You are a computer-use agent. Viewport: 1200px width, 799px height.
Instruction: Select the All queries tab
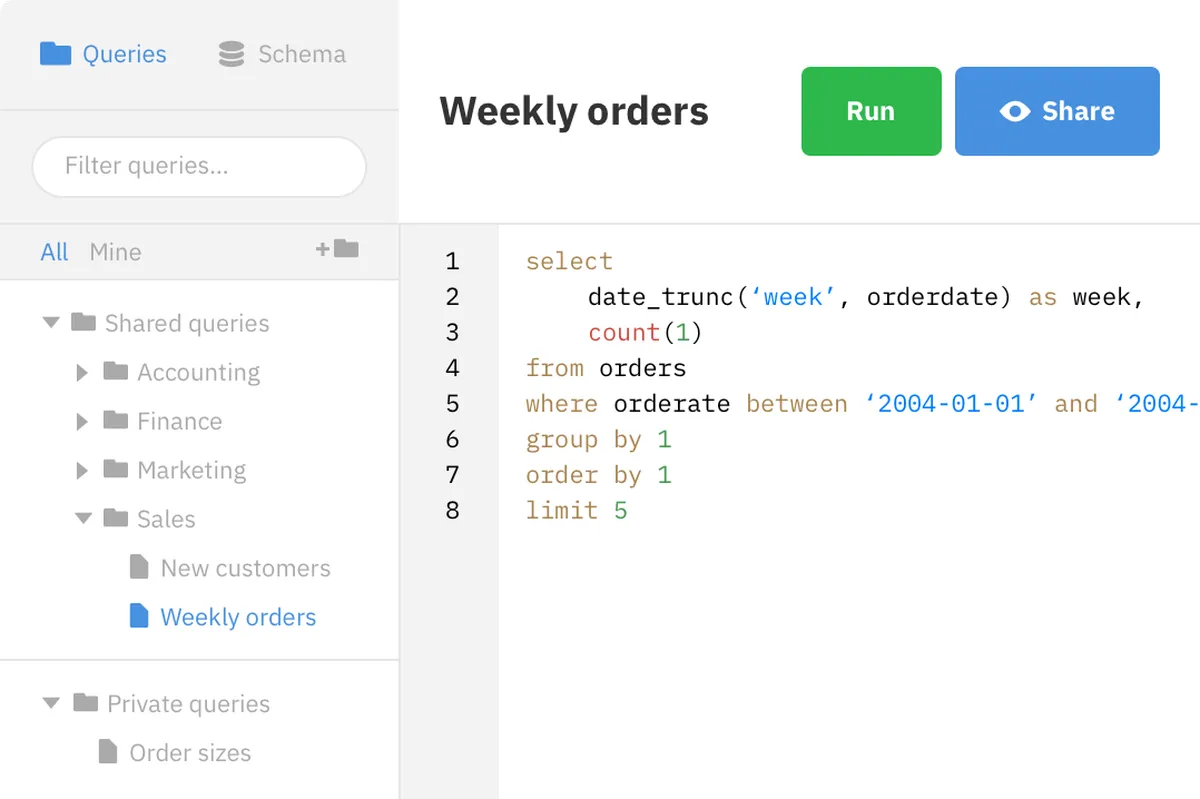[54, 252]
